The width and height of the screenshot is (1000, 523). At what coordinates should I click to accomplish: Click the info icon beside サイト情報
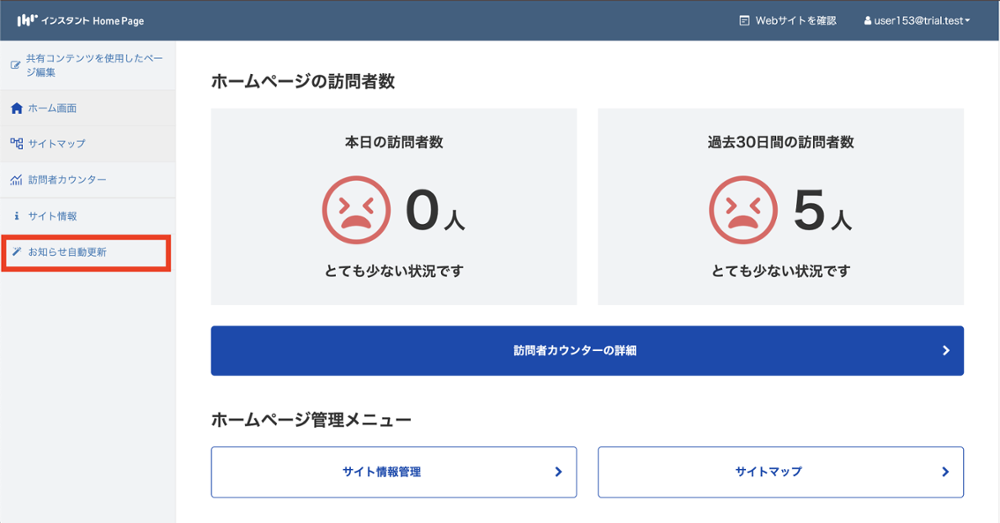tap(16, 216)
